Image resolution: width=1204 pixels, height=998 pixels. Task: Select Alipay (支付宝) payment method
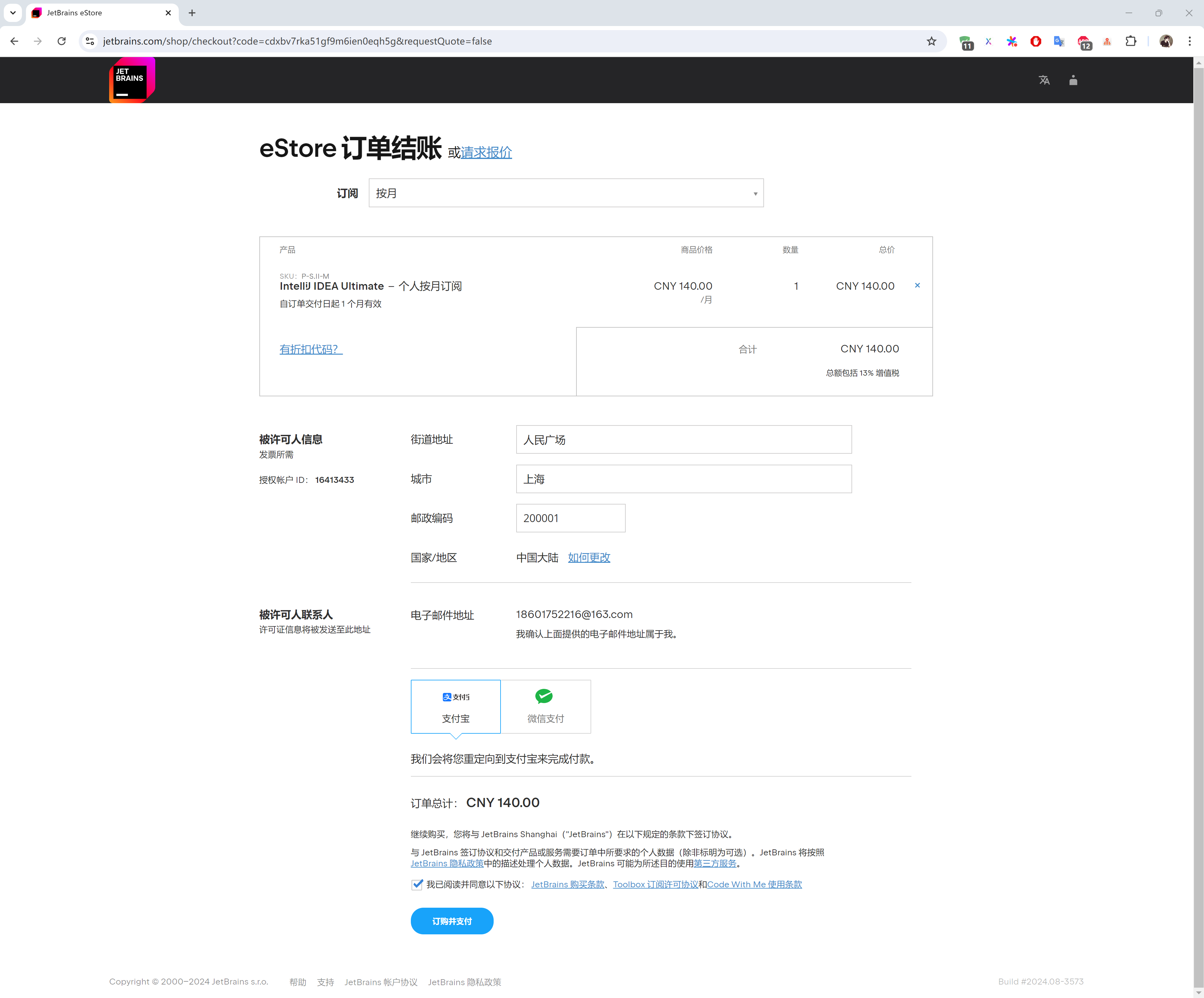click(455, 706)
